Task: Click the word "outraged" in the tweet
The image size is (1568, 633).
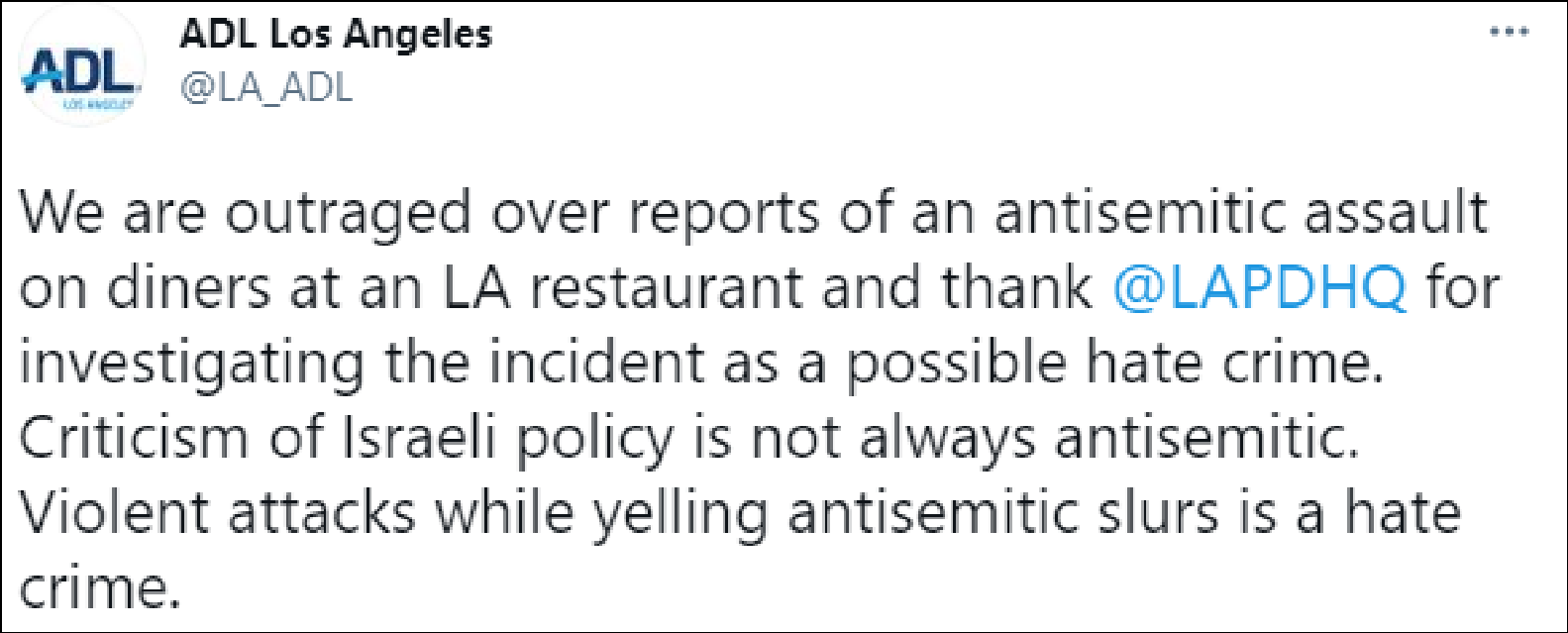Action: (x=348, y=214)
